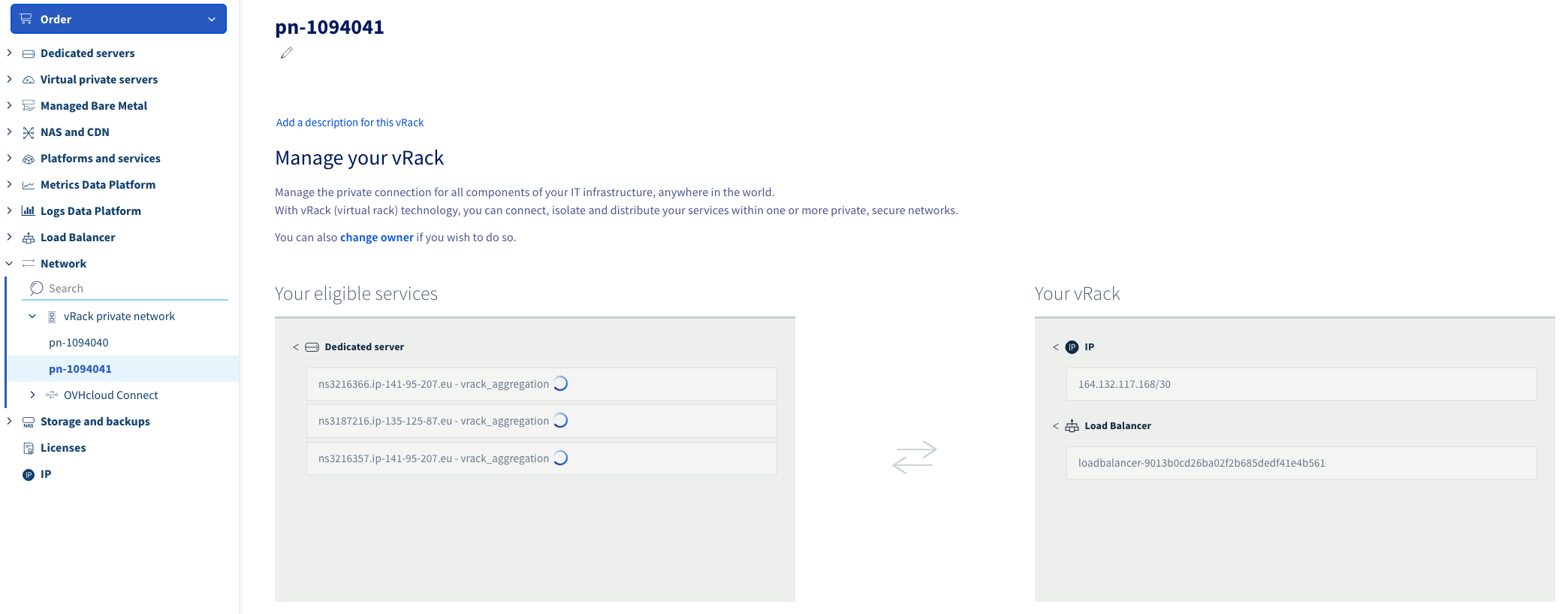
Task: Click the Metrics Data Platform chart icon
Action: (29, 185)
